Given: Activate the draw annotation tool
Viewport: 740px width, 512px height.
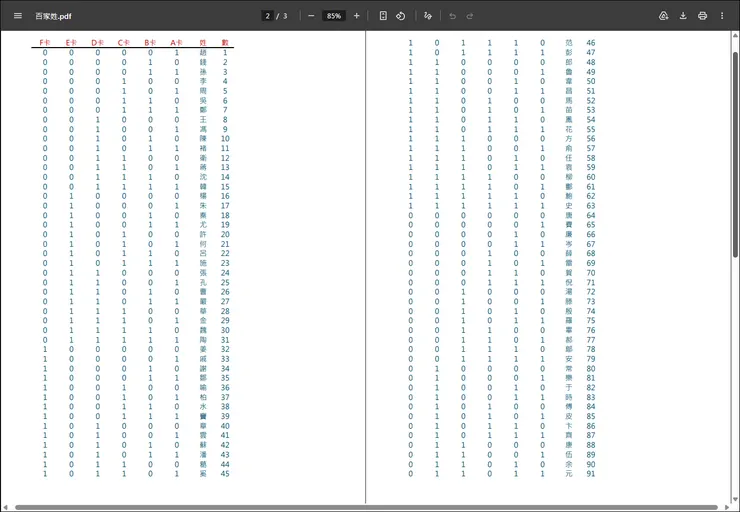Looking at the screenshot, I should click(428, 16).
